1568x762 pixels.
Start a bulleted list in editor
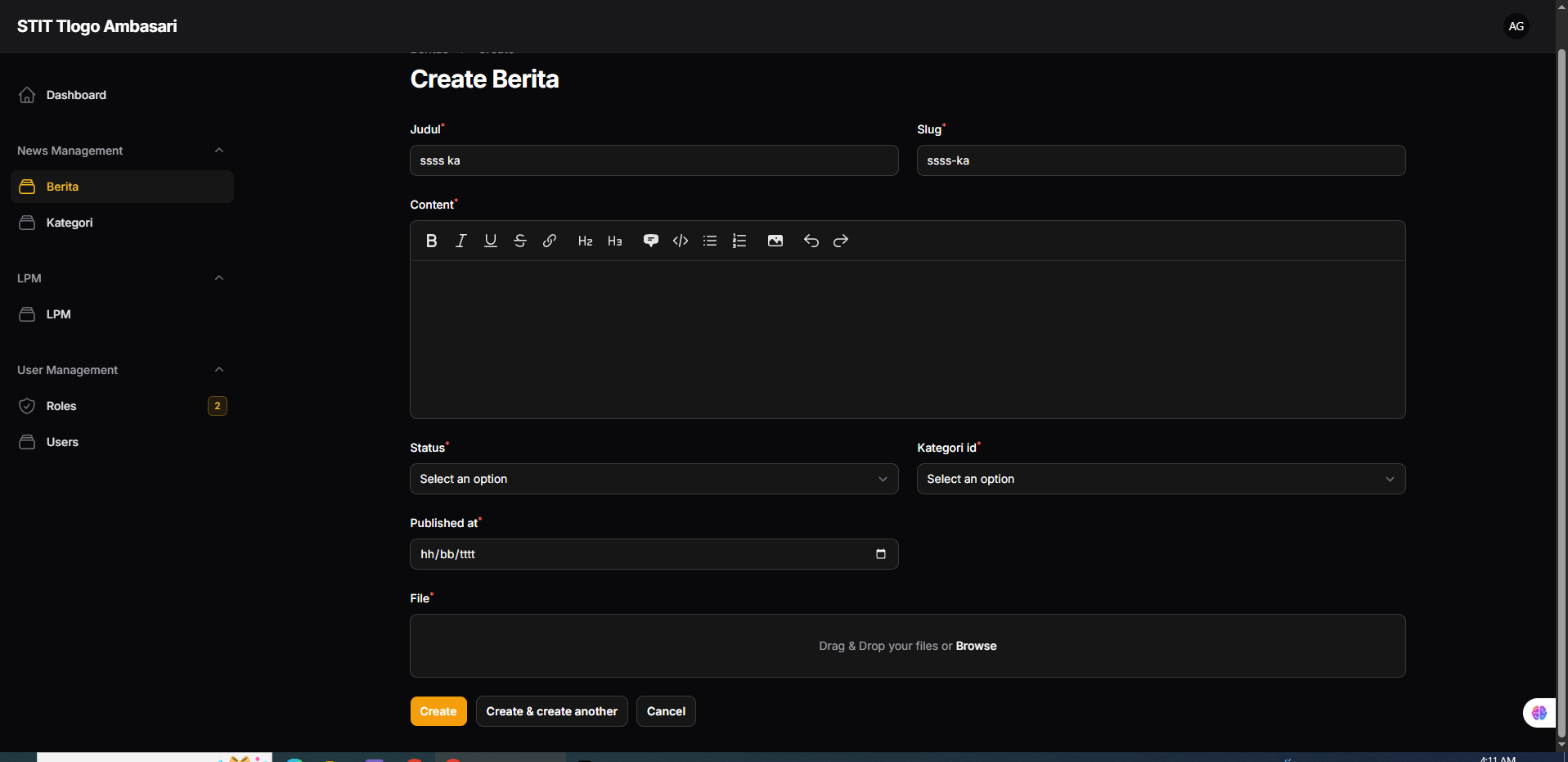tap(709, 241)
